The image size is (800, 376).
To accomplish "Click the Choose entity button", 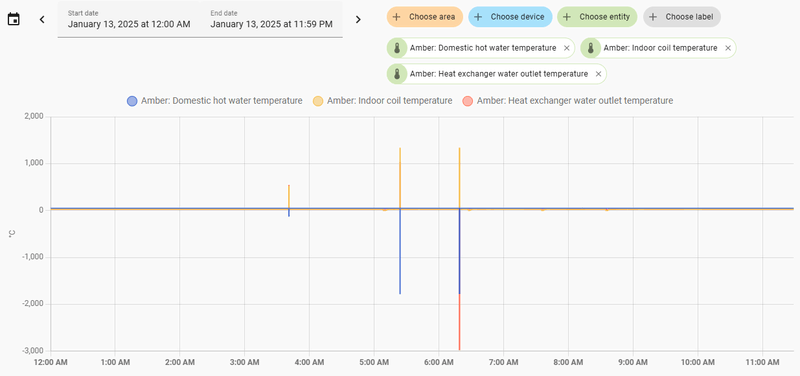I will pos(597,17).
